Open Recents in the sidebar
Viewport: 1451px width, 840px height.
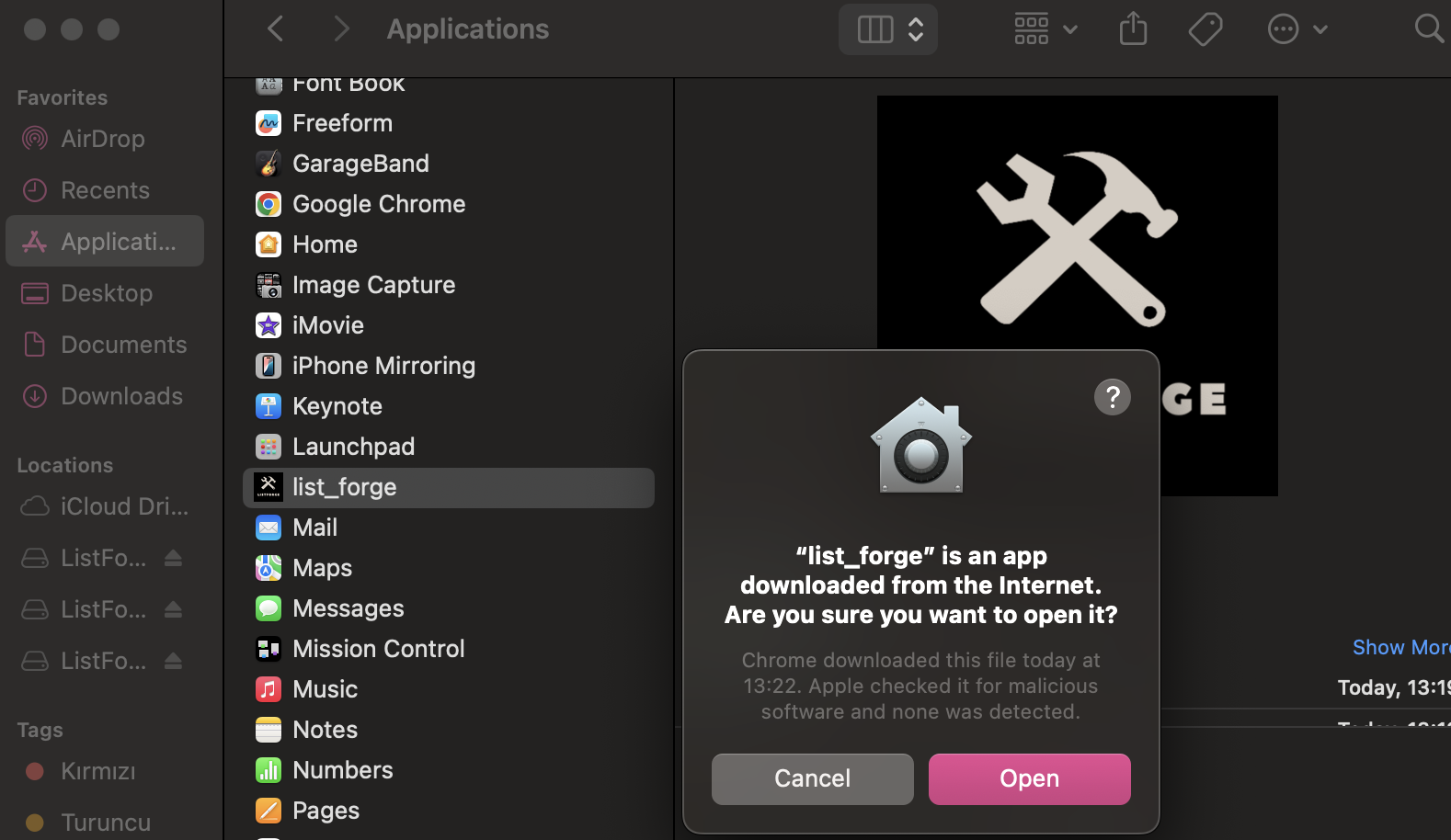105,190
